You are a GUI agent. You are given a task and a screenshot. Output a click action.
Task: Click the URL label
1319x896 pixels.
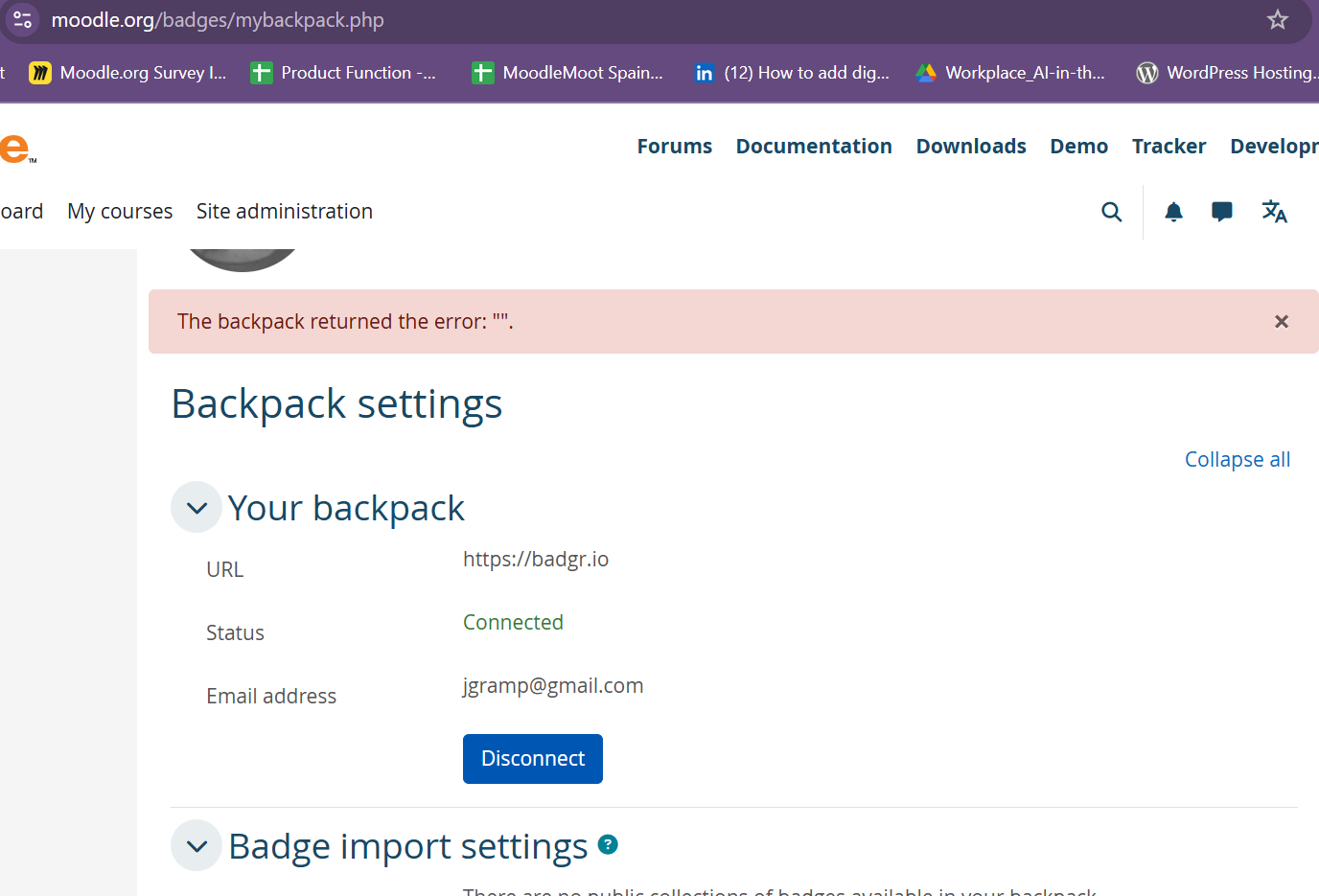pos(225,570)
